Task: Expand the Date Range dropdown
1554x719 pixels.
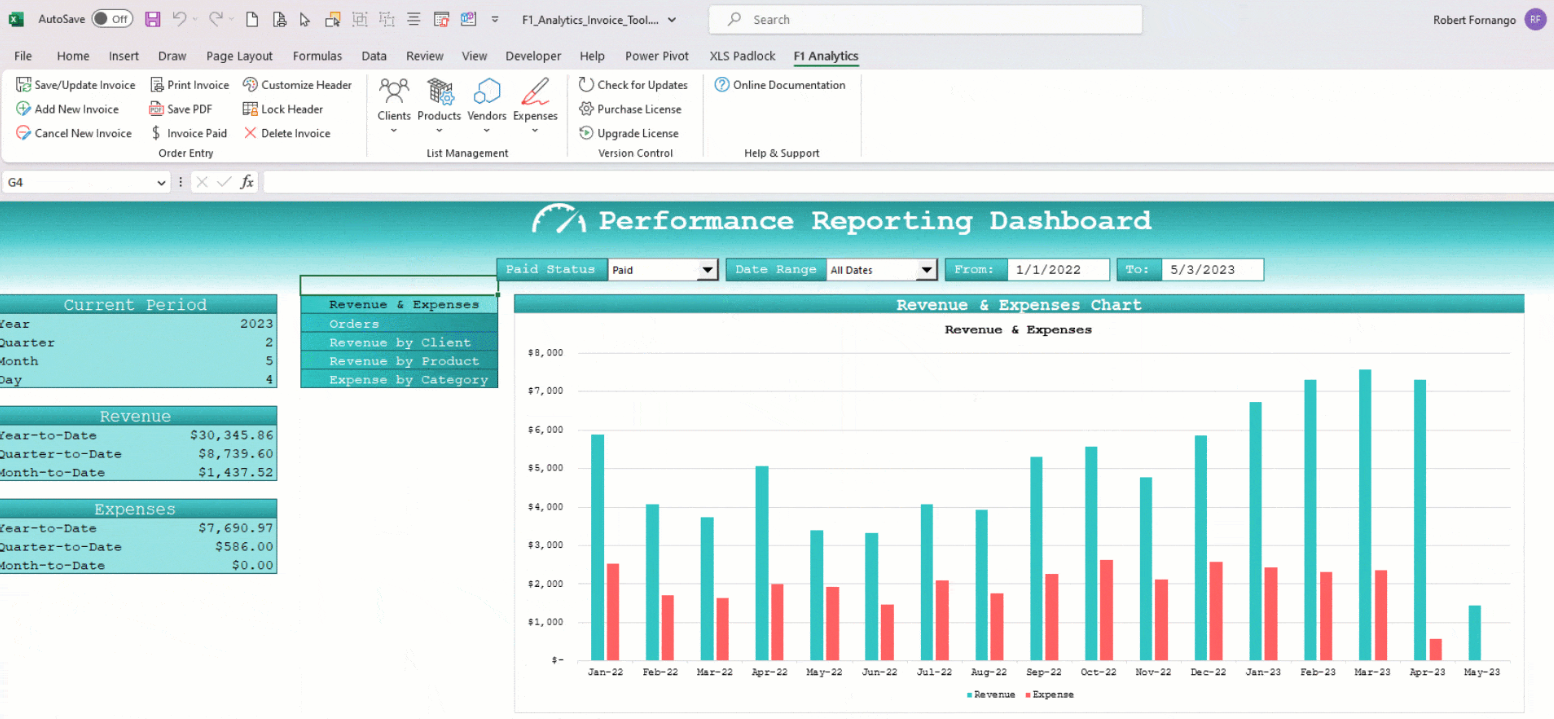Action: [x=925, y=269]
